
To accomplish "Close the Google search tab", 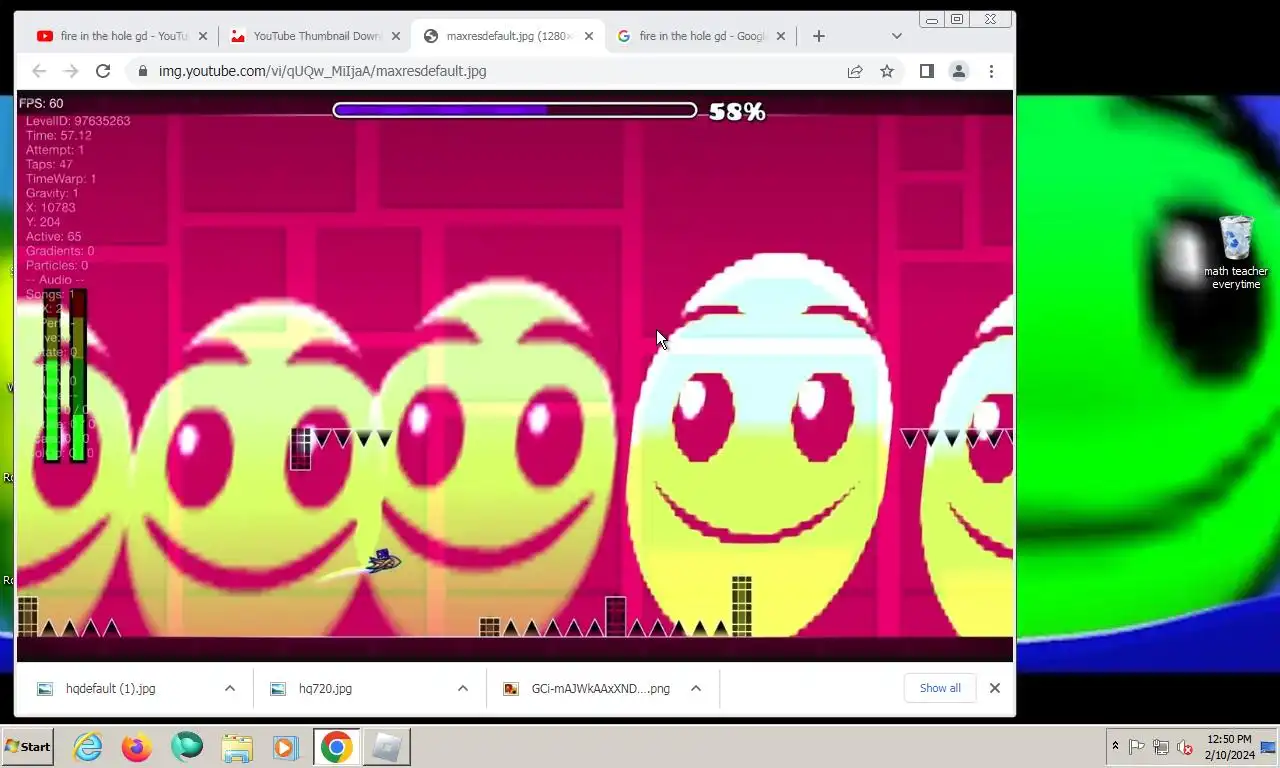I will point(782,36).
